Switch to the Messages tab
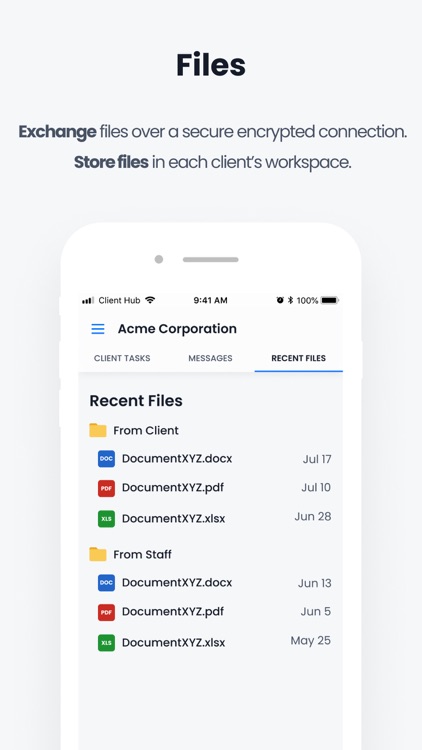 point(211,358)
